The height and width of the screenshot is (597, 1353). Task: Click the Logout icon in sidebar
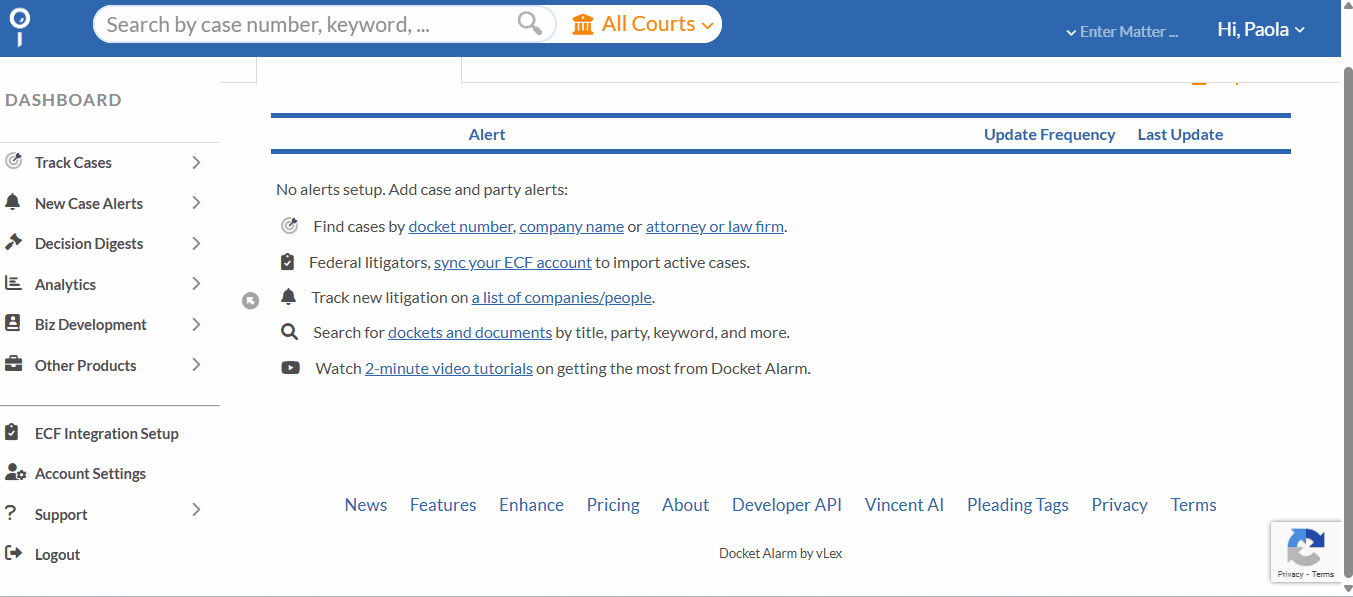pos(13,554)
